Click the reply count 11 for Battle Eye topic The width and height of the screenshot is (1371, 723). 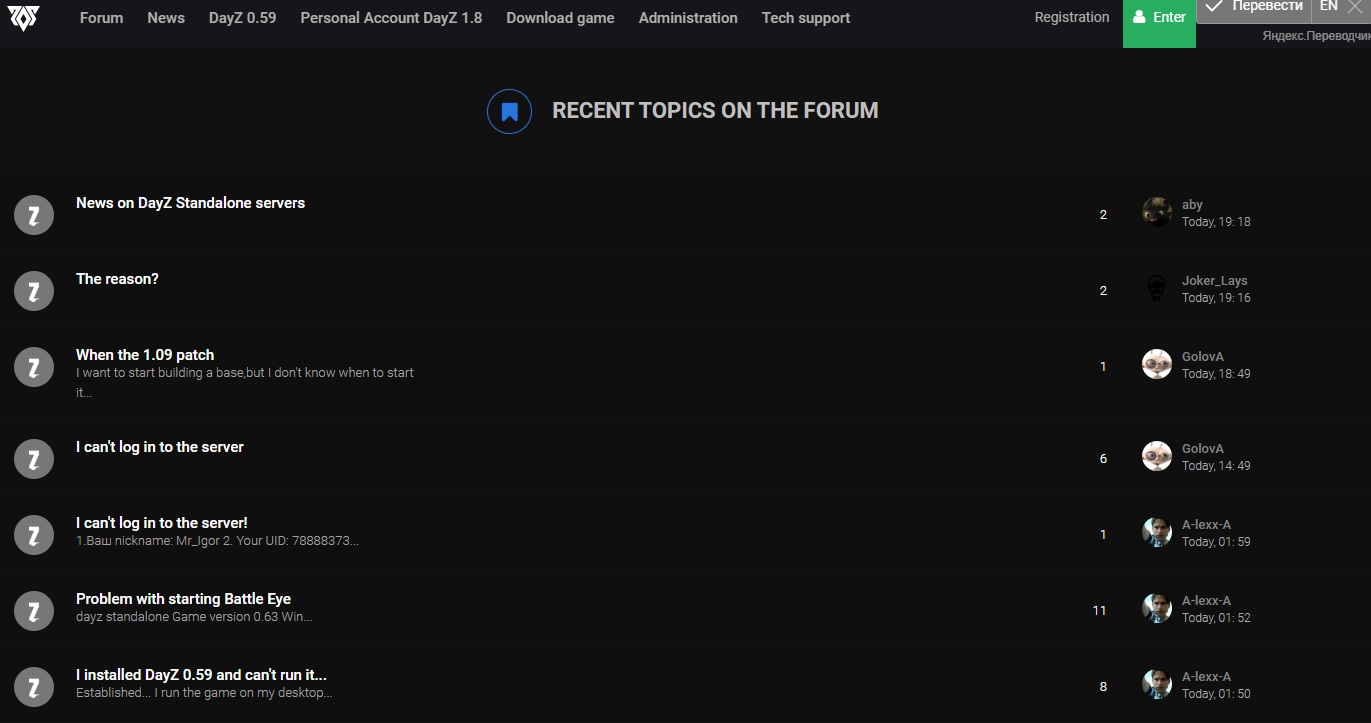coord(1100,610)
